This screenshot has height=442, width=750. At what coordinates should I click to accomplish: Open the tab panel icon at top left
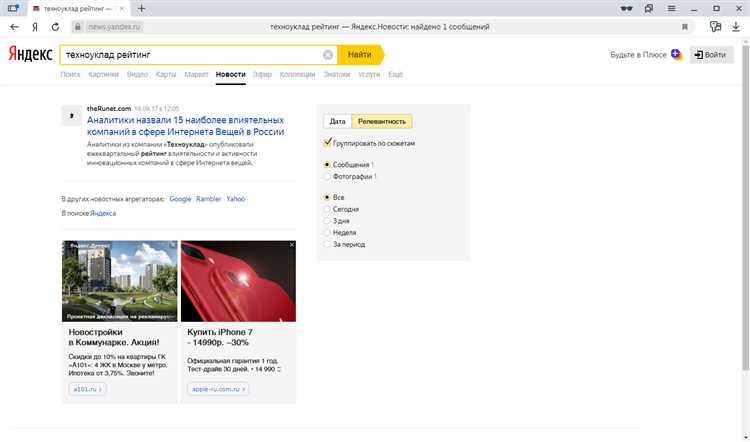(x=13, y=8)
